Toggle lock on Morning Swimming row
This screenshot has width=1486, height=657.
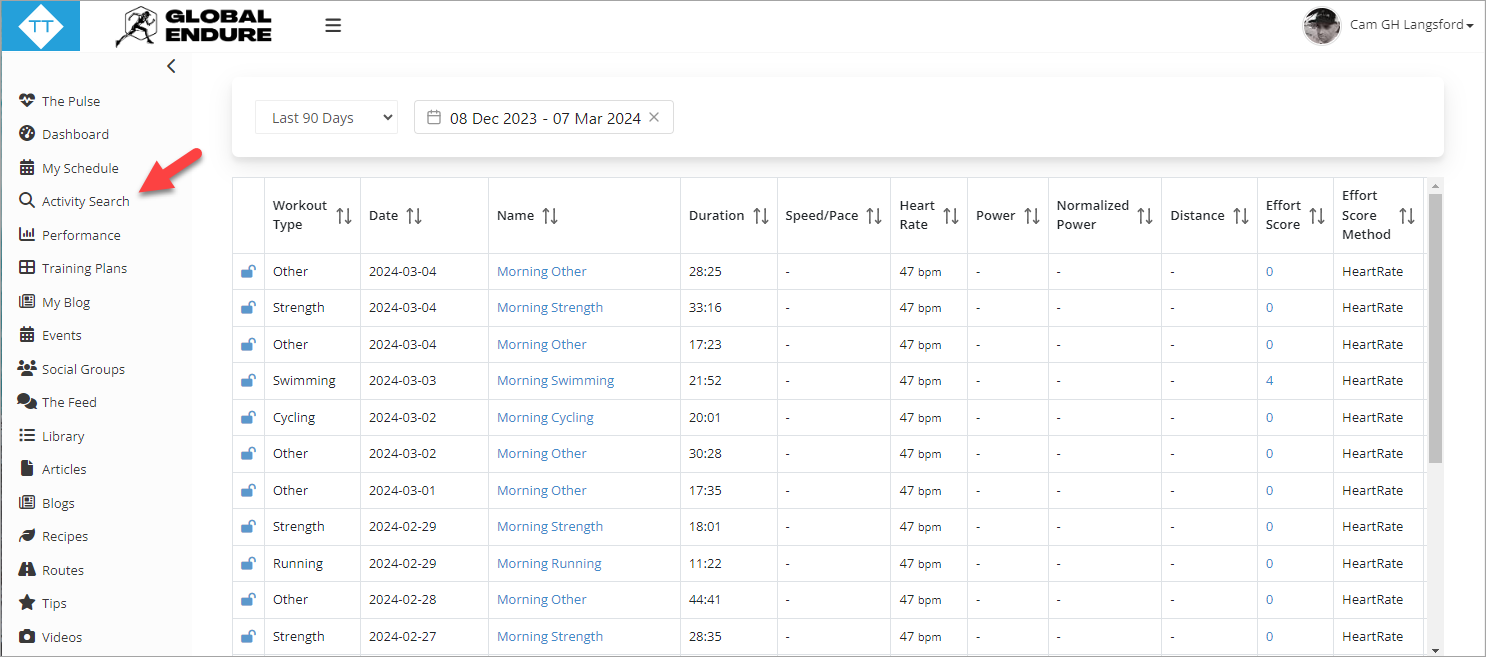pyautogui.click(x=247, y=381)
